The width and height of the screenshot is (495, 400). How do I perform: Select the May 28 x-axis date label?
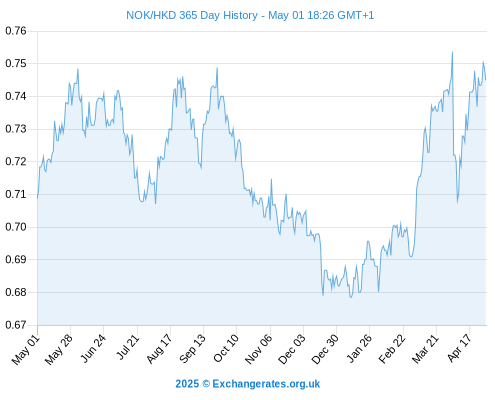[x=59, y=350]
